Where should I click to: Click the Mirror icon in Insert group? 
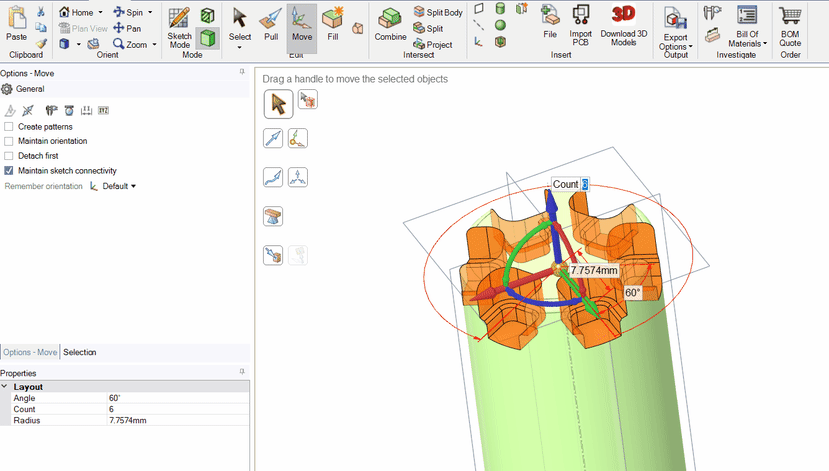coord(522,8)
